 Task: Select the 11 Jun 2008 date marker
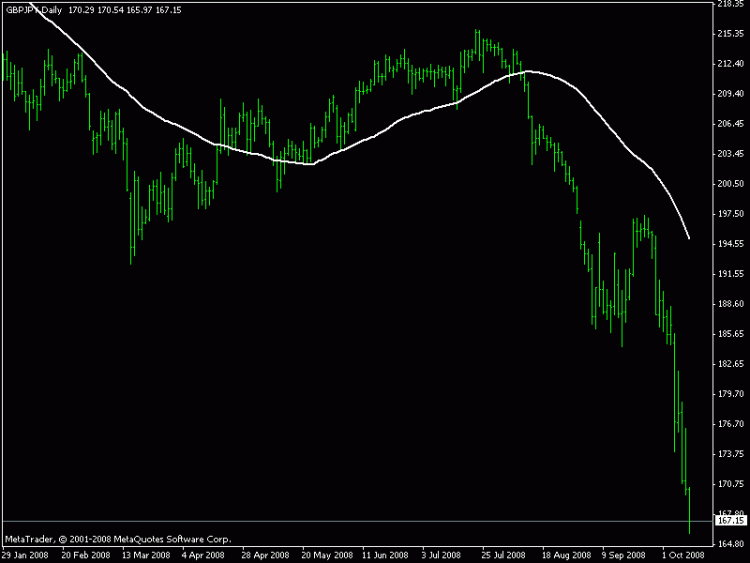pyautogui.click(x=385, y=555)
